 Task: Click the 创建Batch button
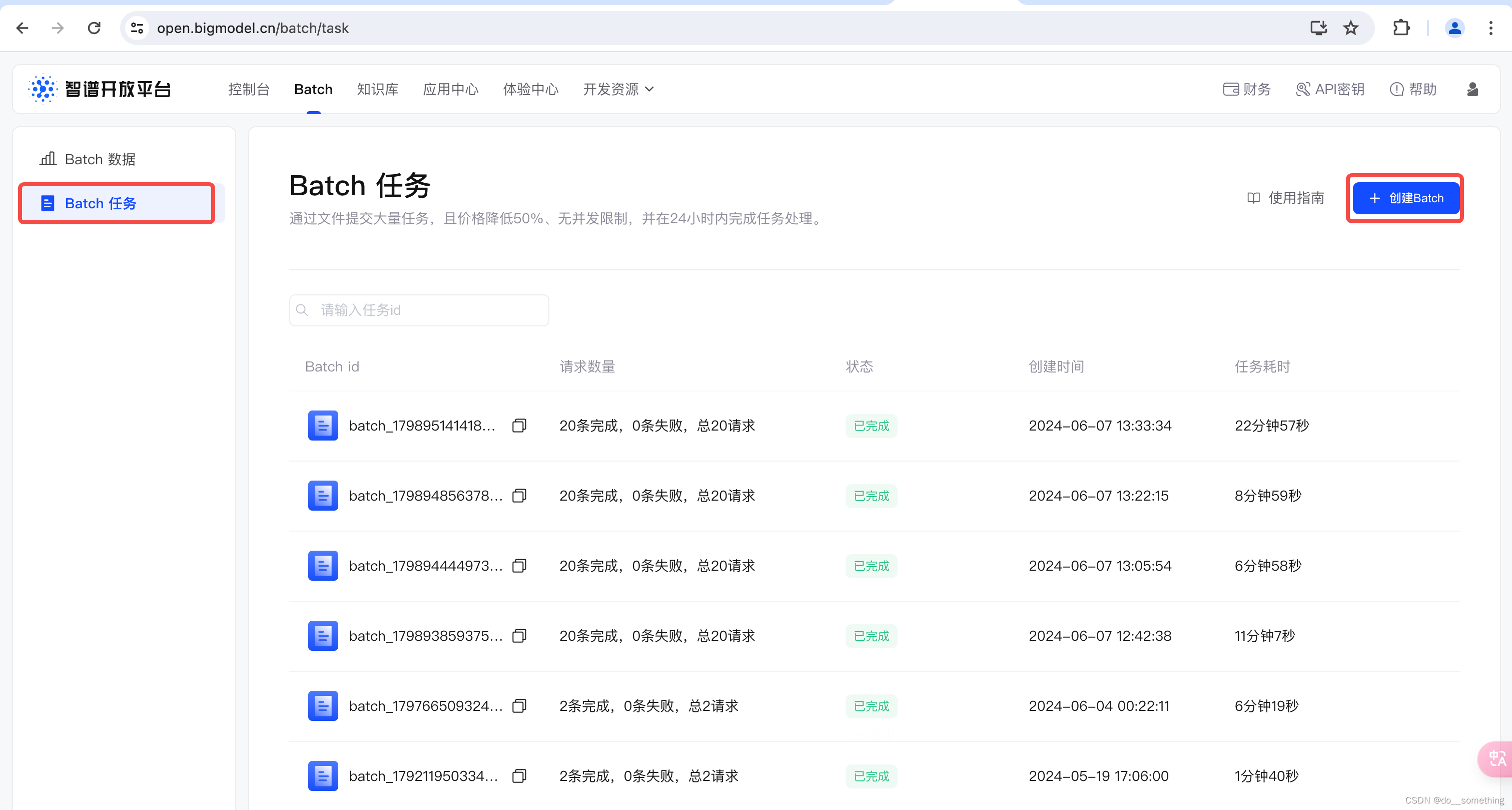(x=1405, y=198)
